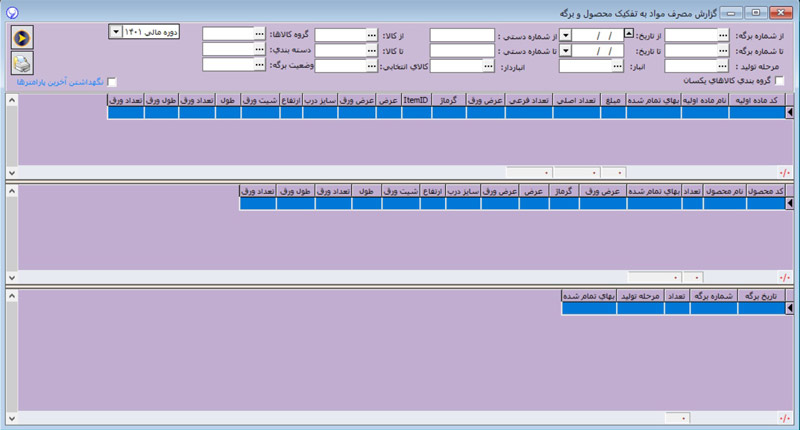Open lookup button for از شماره برگه
800x430 pixels.
coord(723,33)
